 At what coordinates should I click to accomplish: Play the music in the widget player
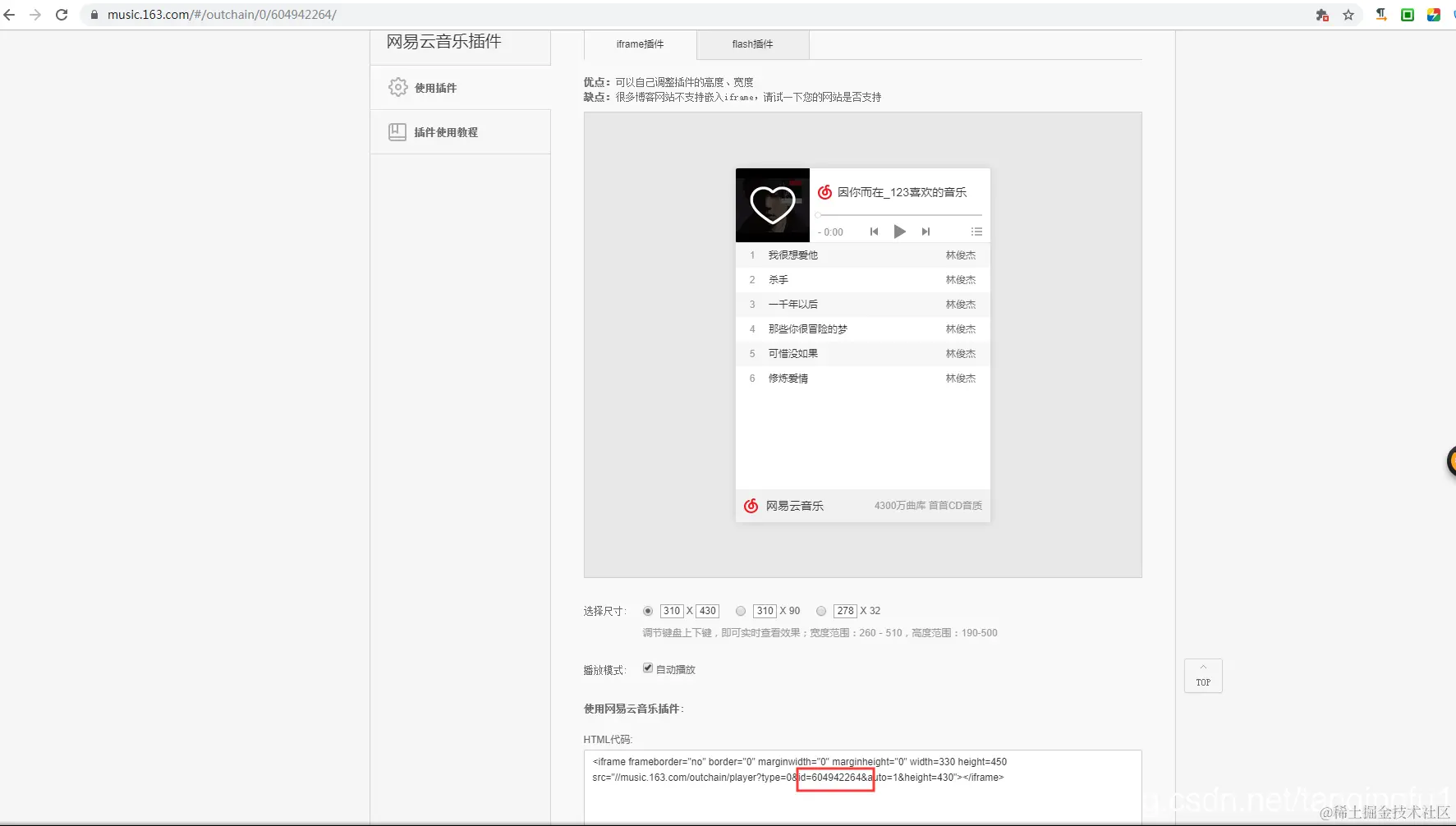tap(899, 232)
